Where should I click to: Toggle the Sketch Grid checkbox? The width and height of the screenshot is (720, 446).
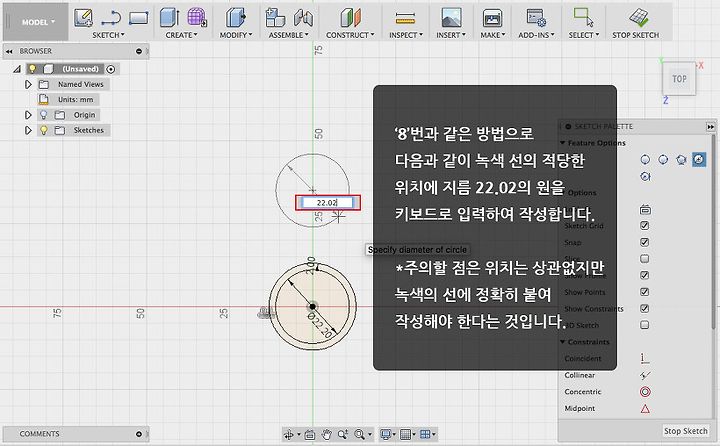(x=645, y=226)
